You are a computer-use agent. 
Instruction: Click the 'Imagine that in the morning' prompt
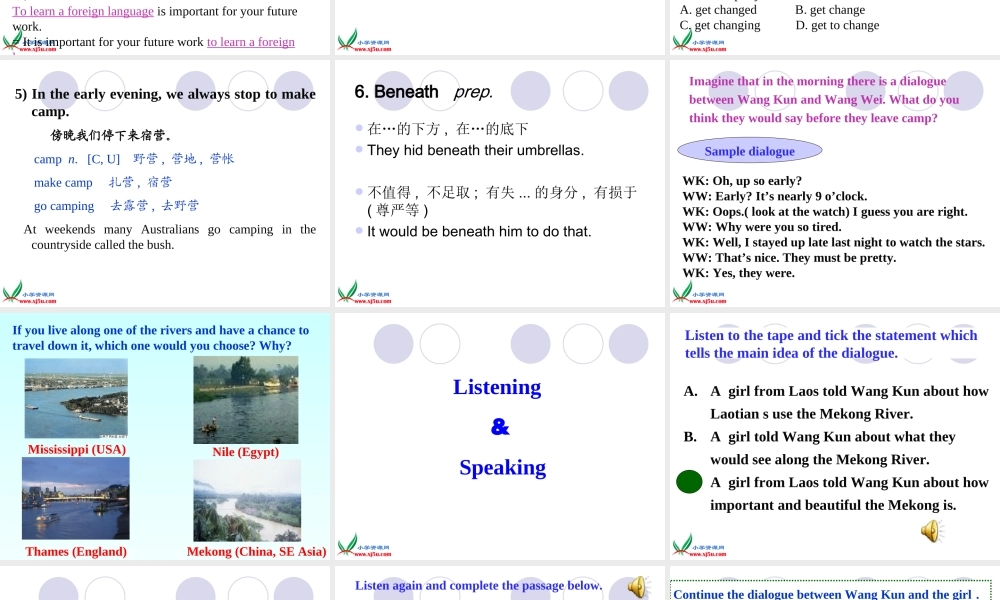pos(823,99)
